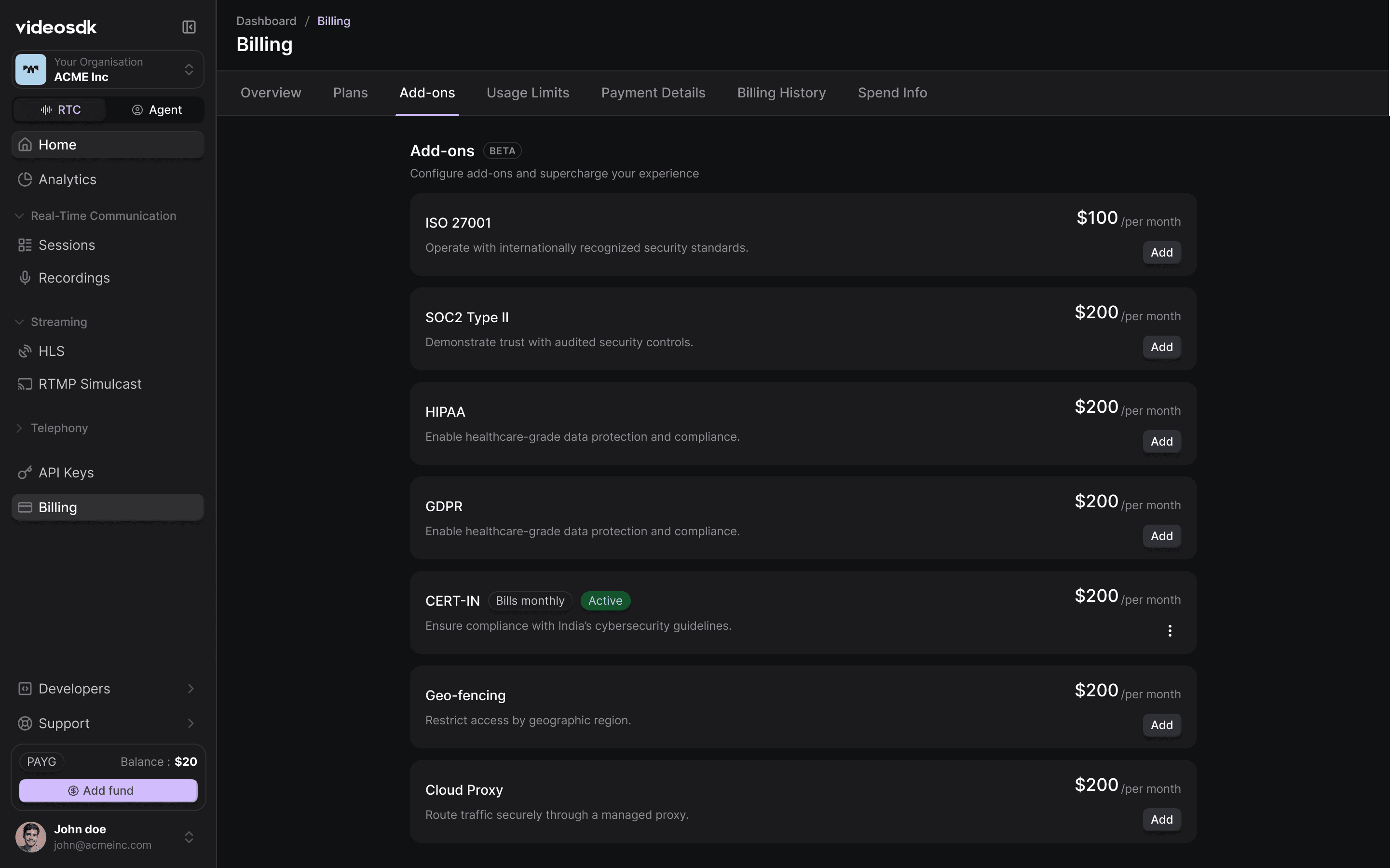Switch to the Usage Limits tab

(528, 93)
